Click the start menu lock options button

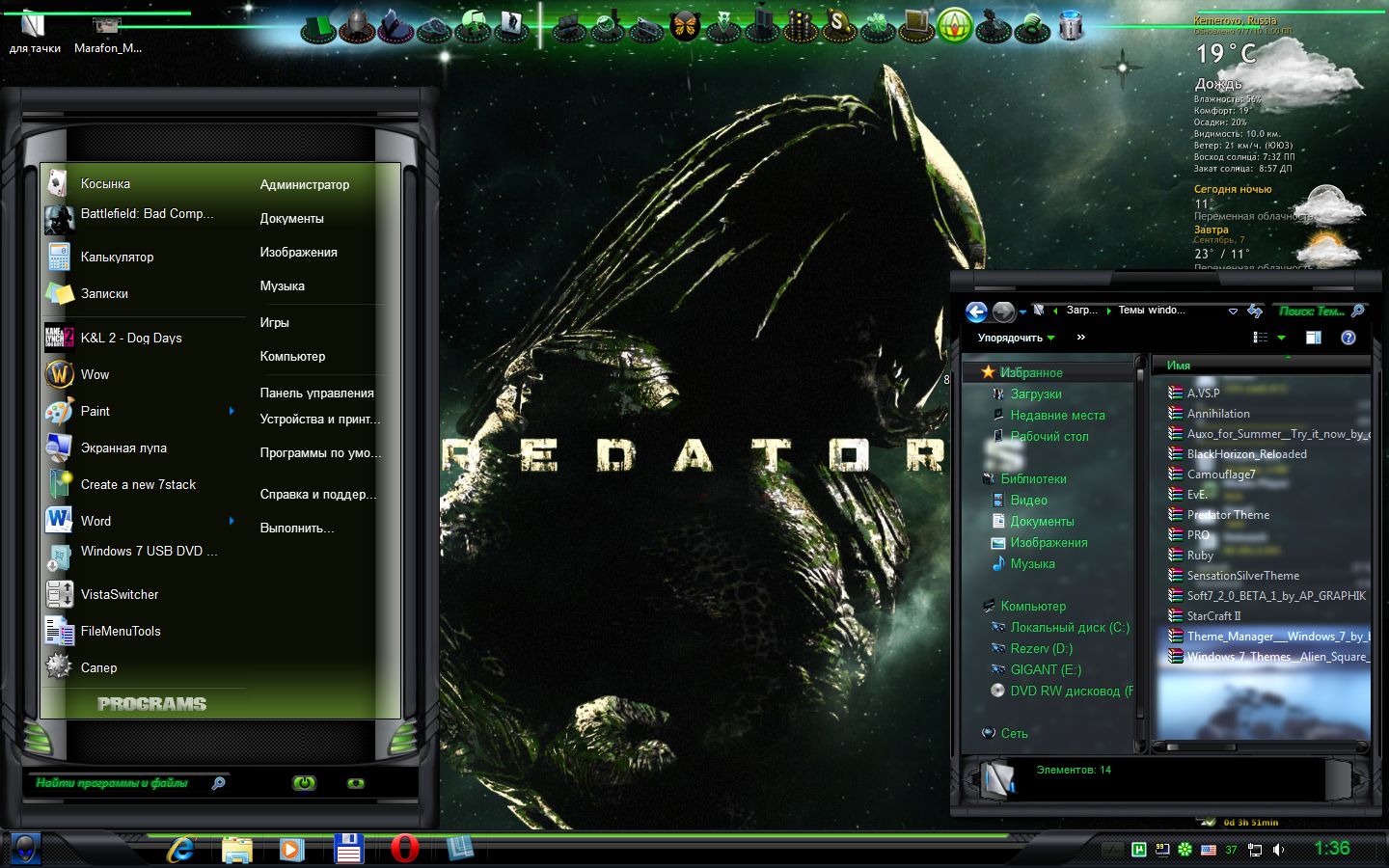356,783
